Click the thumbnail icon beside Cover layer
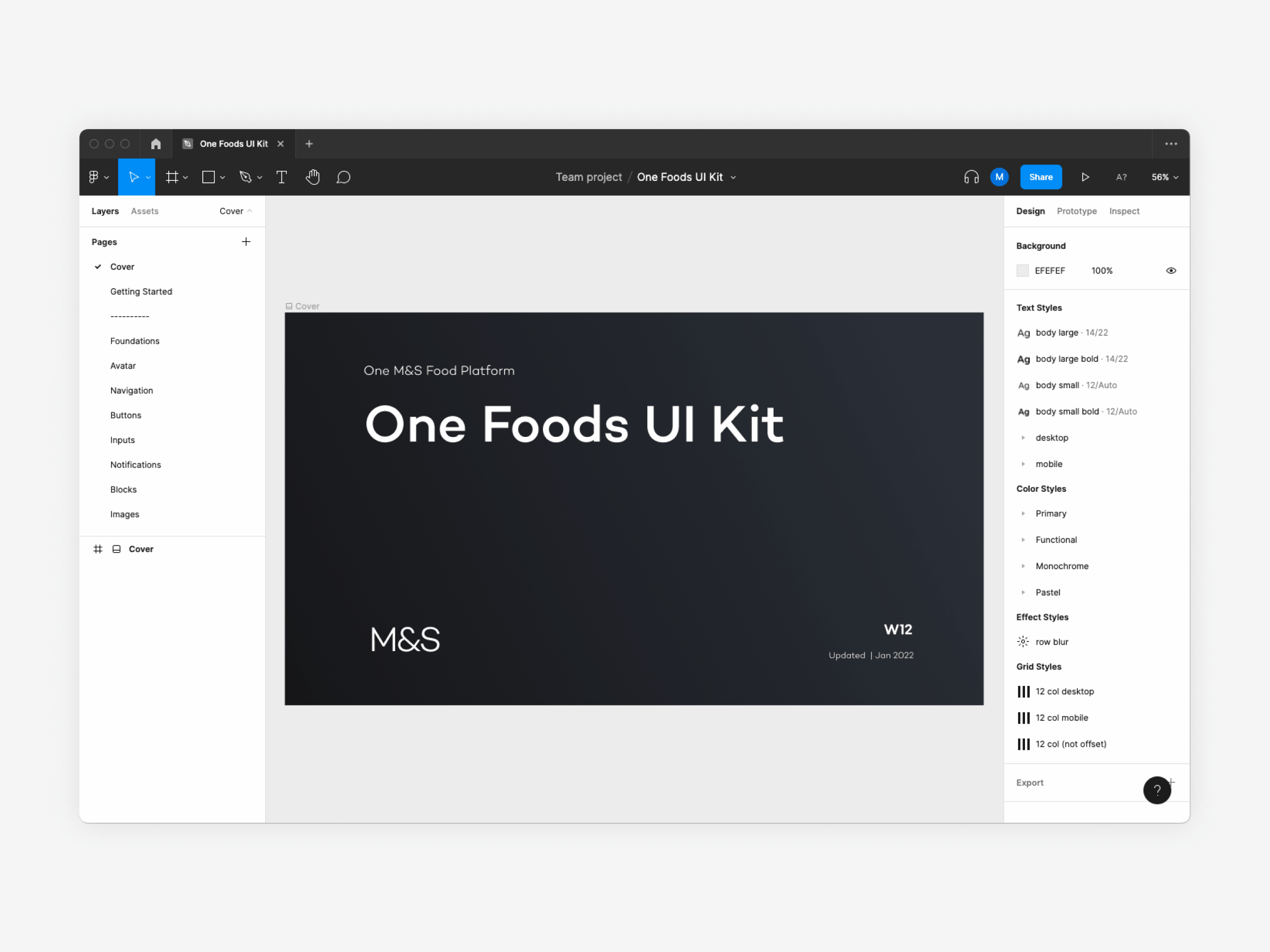The image size is (1270, 952). click(x=116, y=548)
